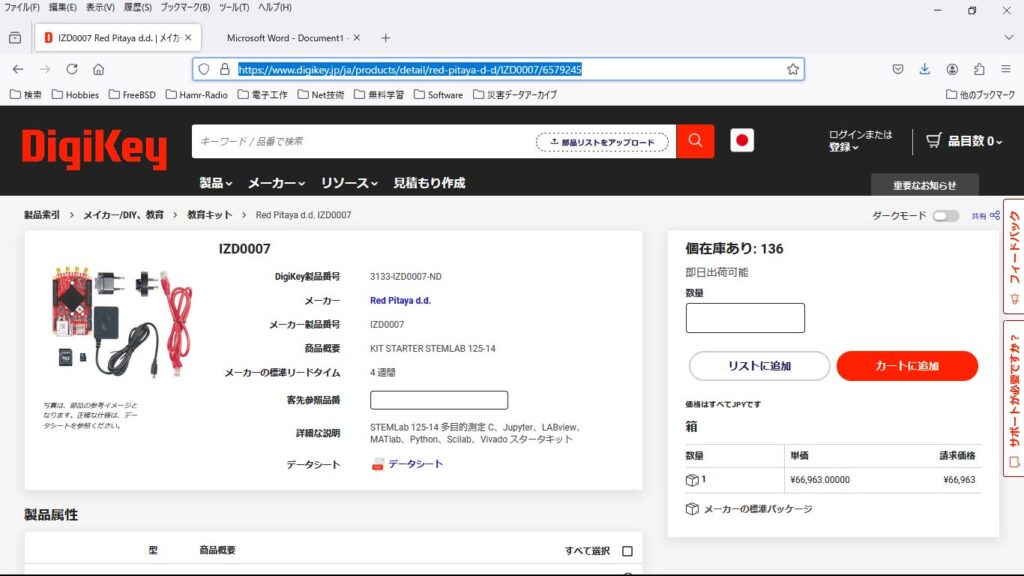Click the box package icon for quantity 1

692,480
